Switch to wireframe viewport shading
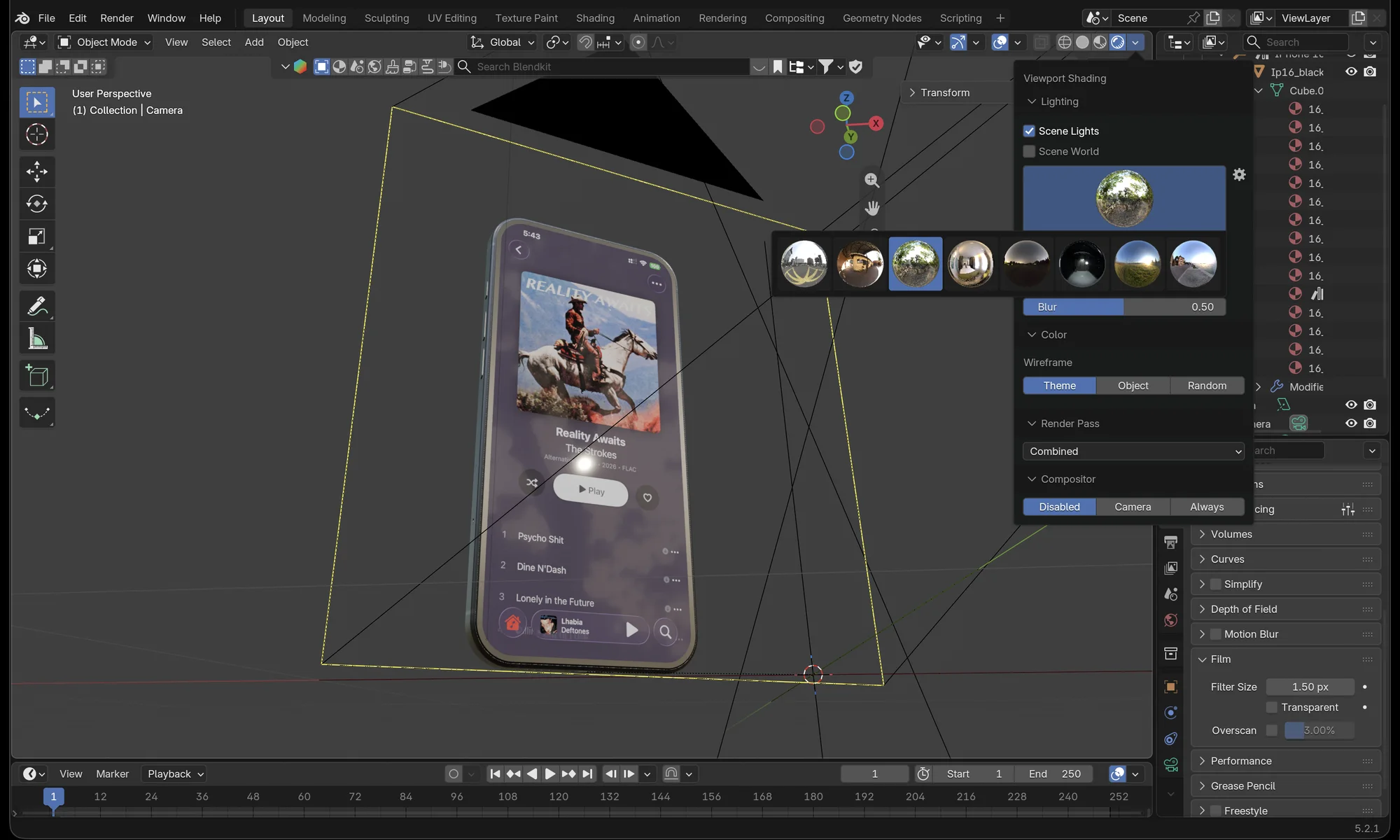 tap(1064, 42)
